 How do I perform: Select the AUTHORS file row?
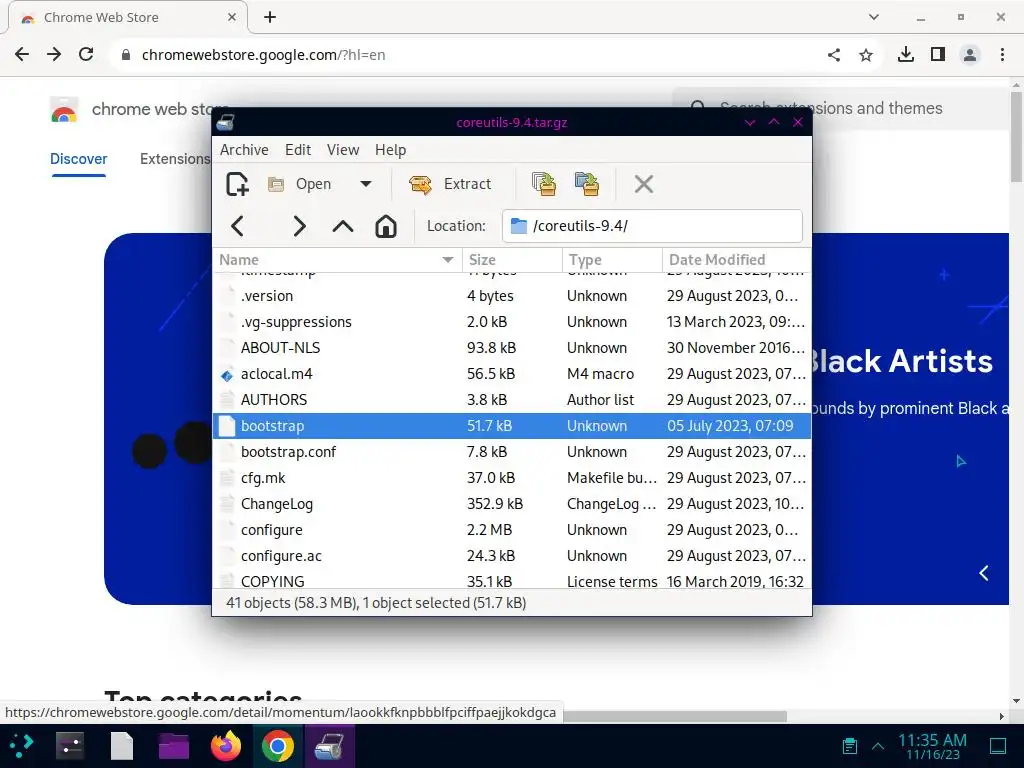pos(512,400)
